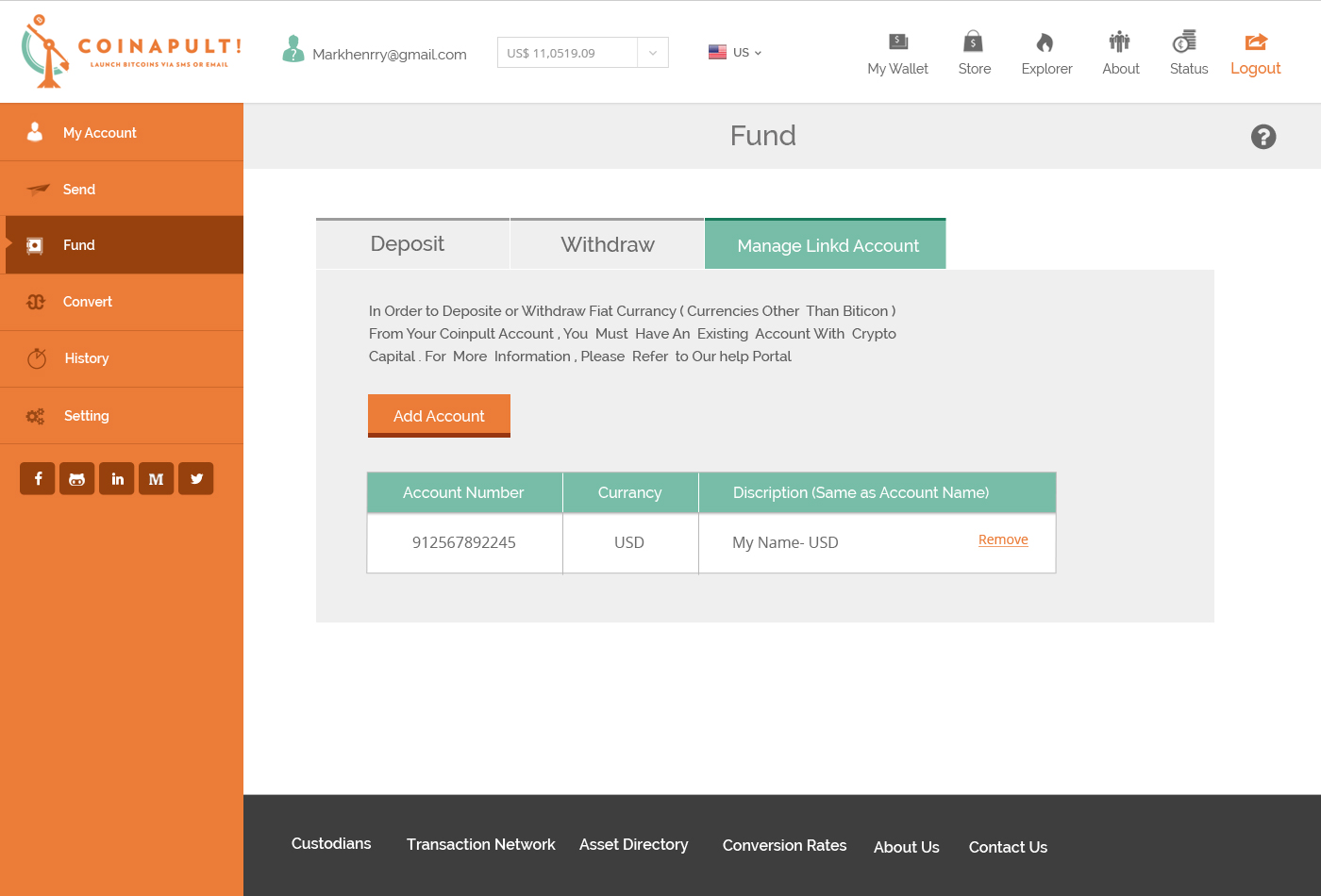The width and height of the screenshot is (1321, 896).
Task: Click the Add Account button
Action: click(x=439, y=416)
